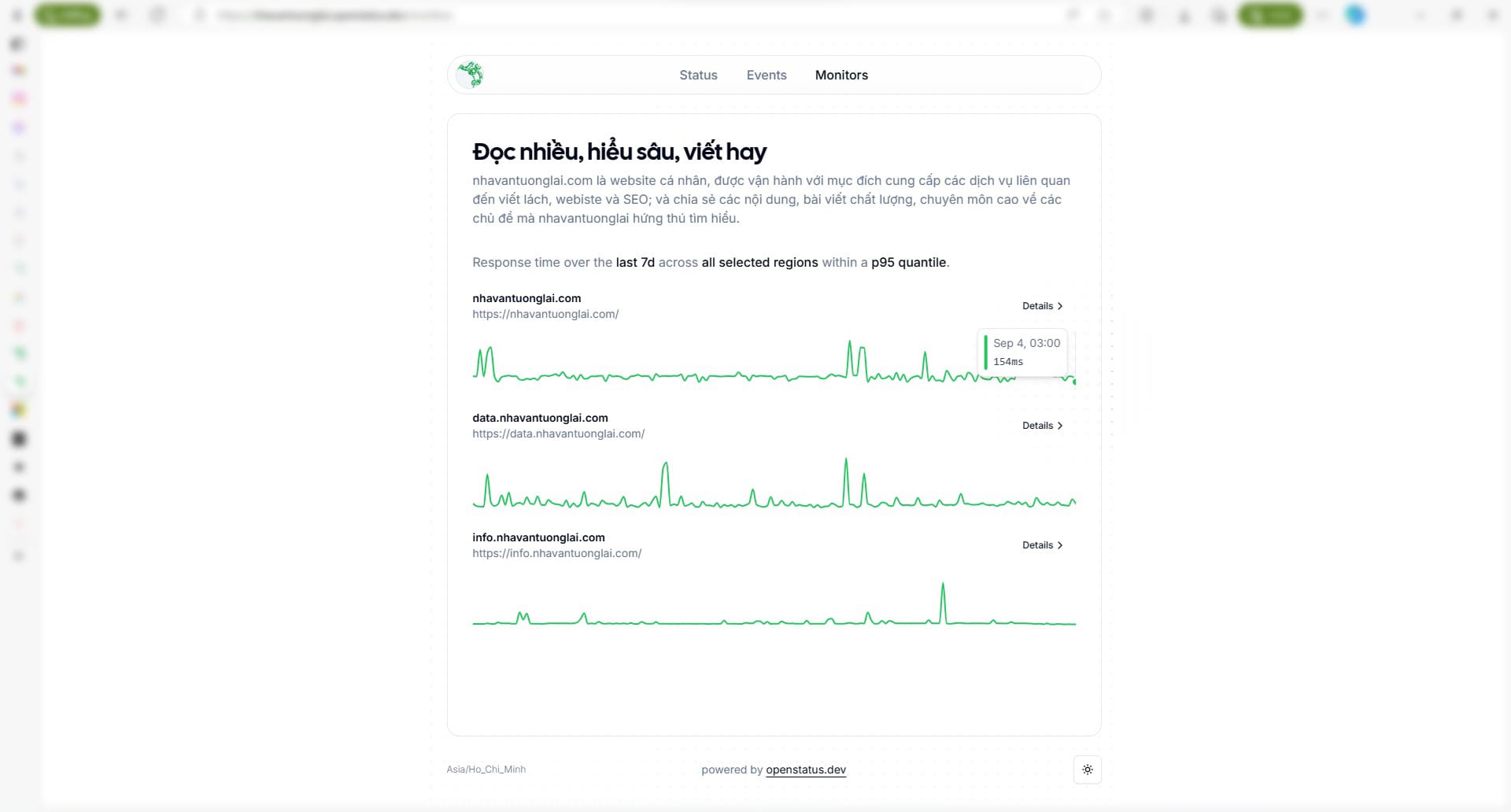Open Details for data.nhavantuonglai.com monitor

click(1042, 426)
